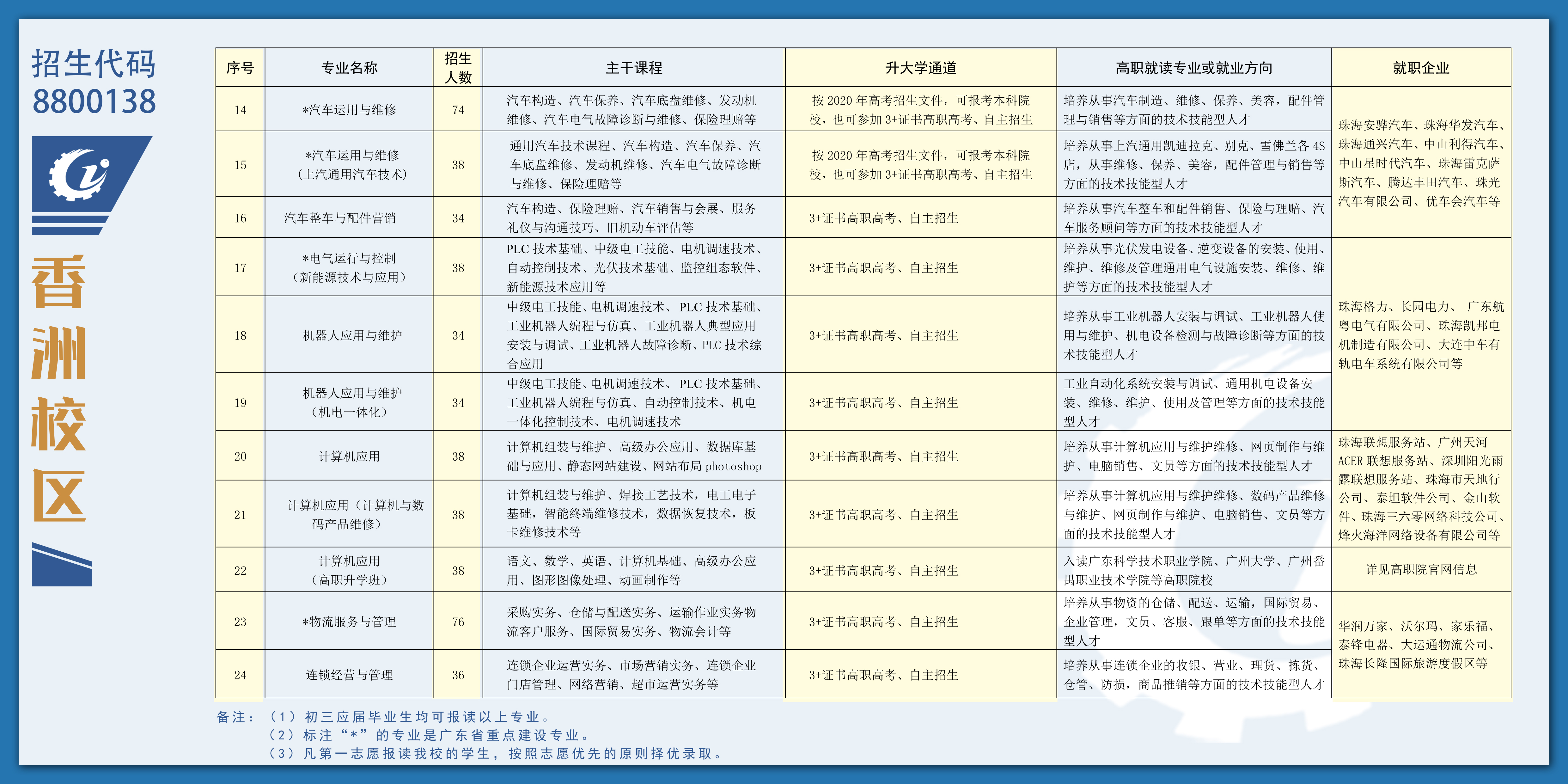The width and height of the screenshot is (1568, 784).
Task: Select the *物流服务与管理 major cell
Action: (349, 622)
